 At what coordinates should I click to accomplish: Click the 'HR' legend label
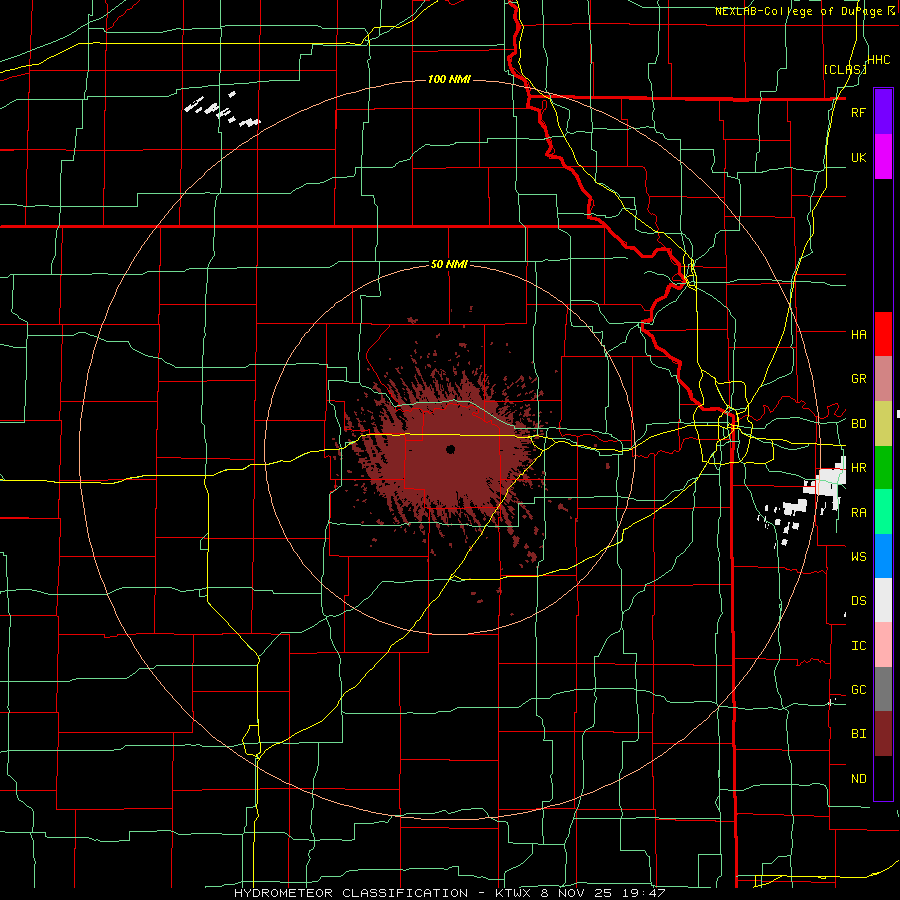point(858,468)
